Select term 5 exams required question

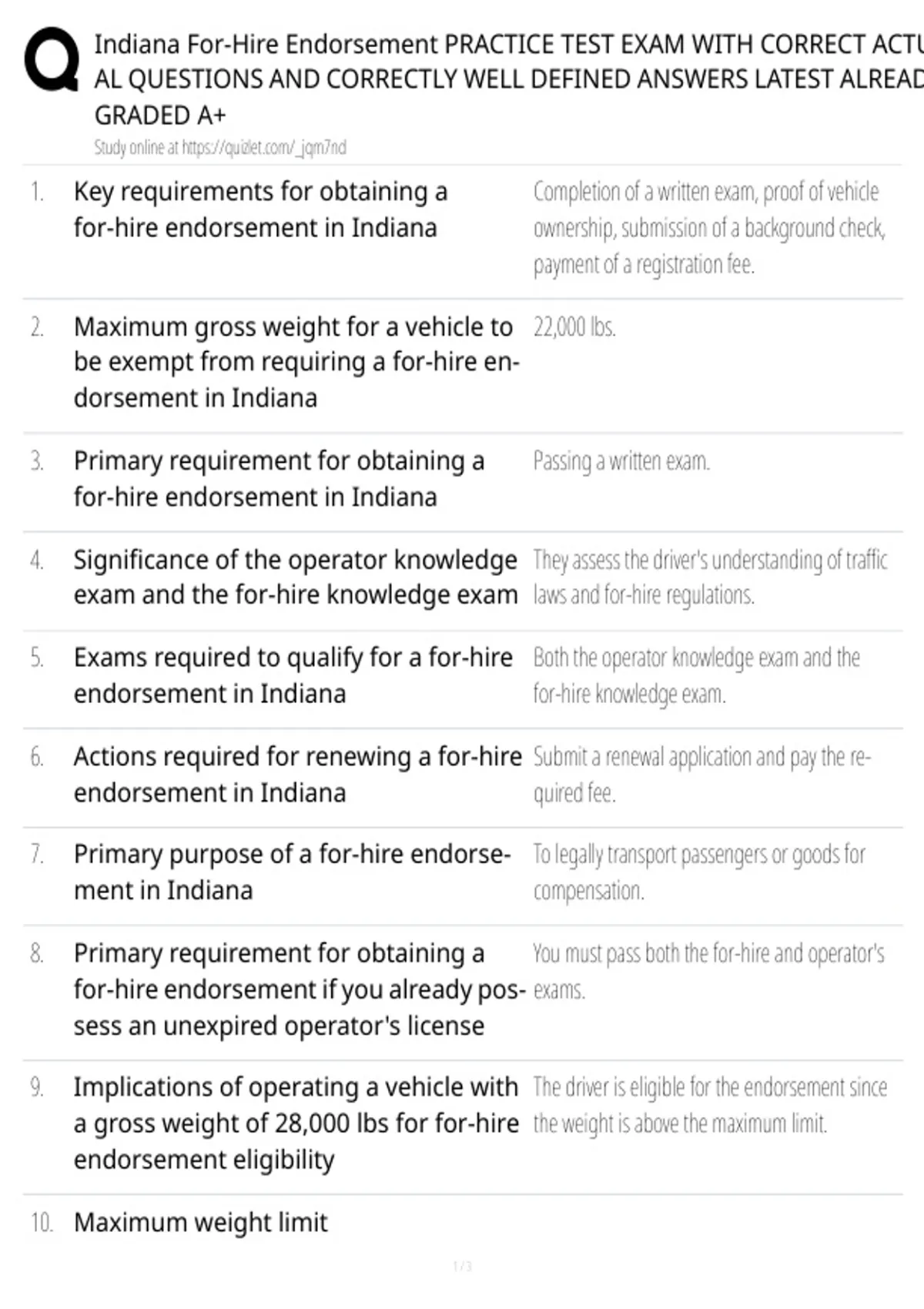[x=293, y=675]
